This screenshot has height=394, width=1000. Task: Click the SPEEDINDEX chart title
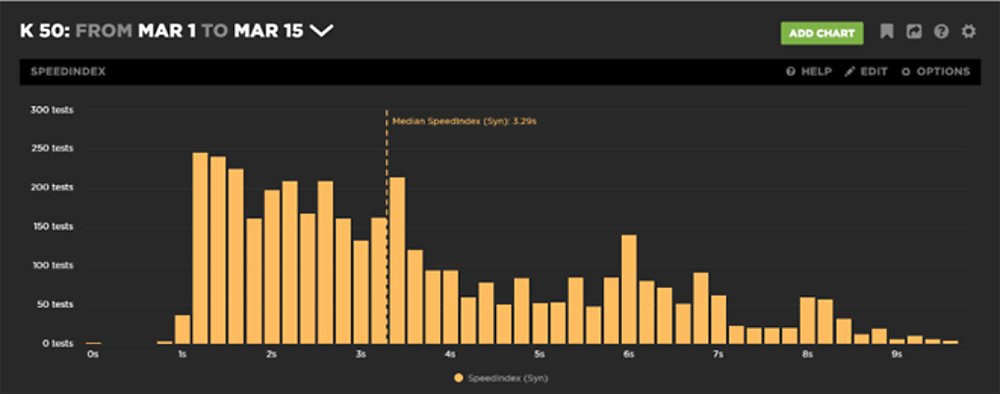click(68, 72)
